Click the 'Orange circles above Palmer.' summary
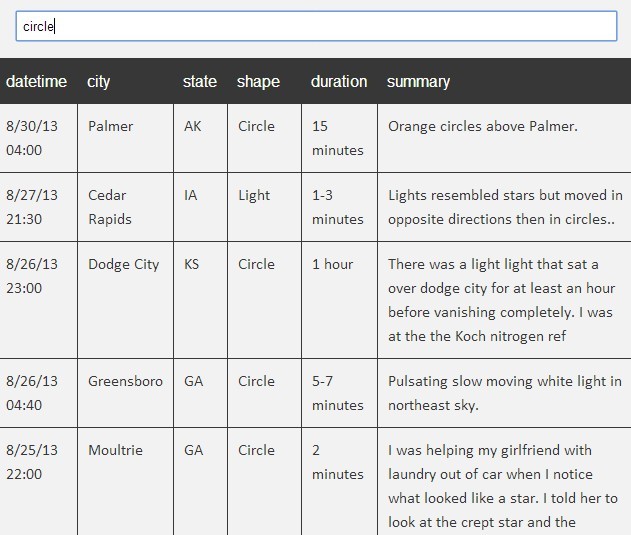631x535 pixels. [x=483, y=127]
